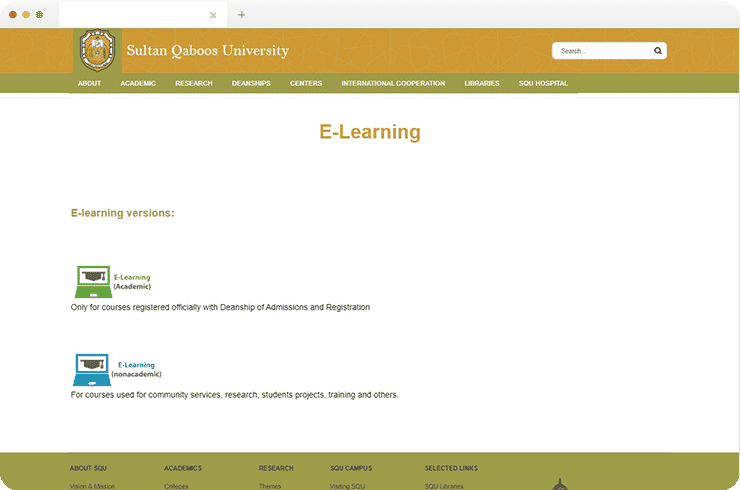Open the E-Learning nonacademic laptop icon
740x490 pixels.
(92, 370)
